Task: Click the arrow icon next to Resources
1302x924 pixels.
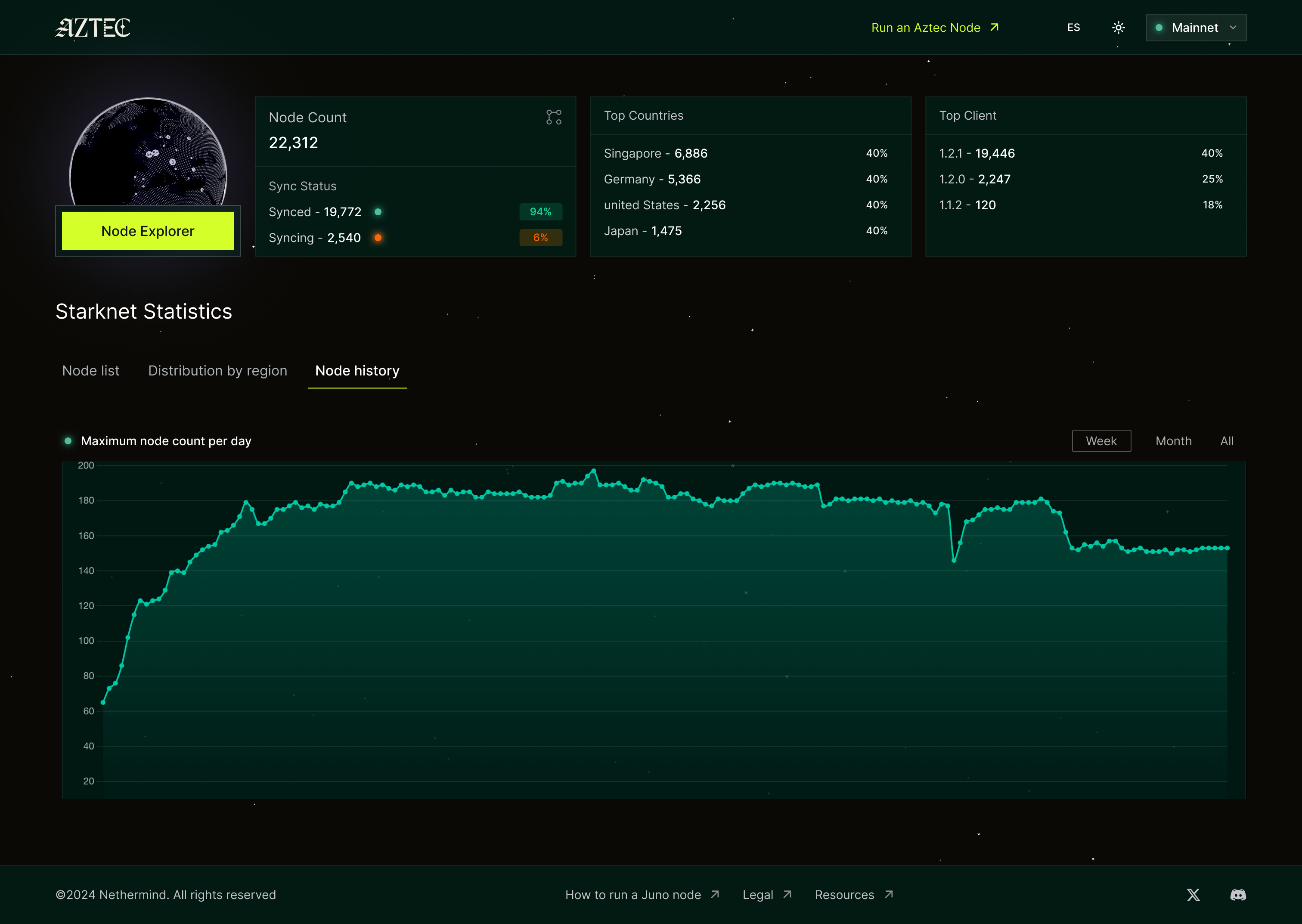Action: coord(889,894)
